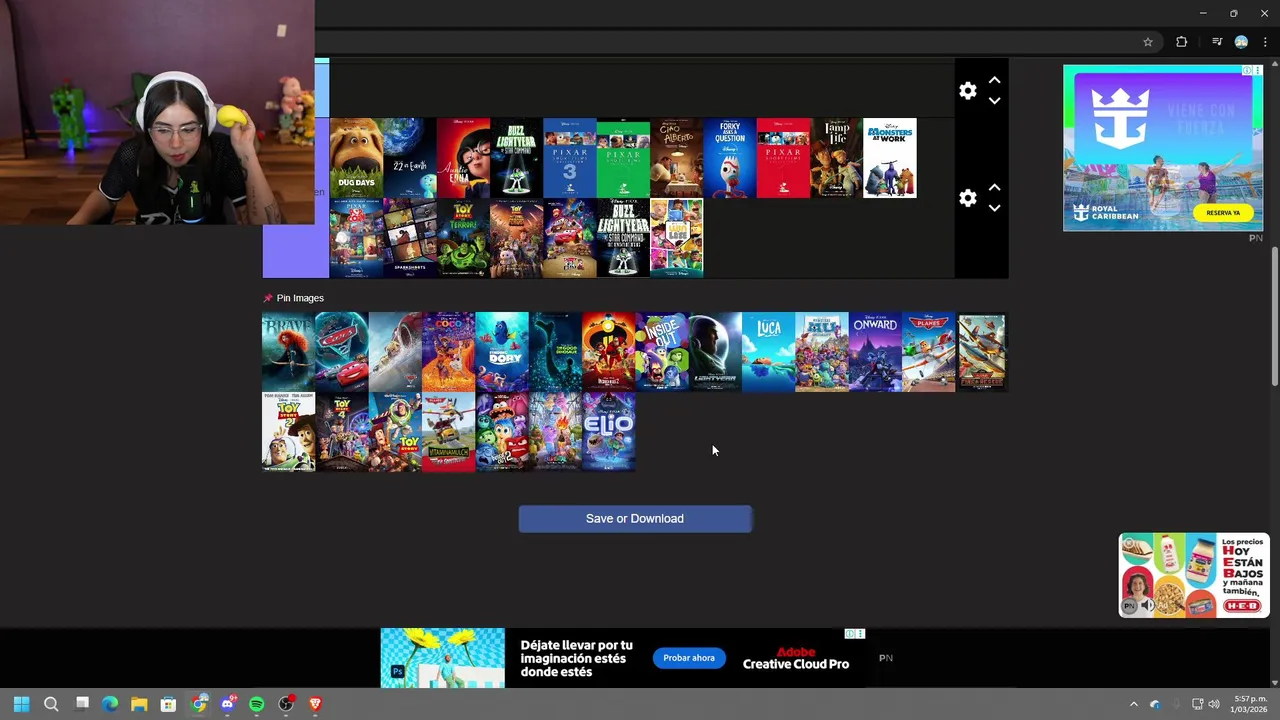Open the Windows Start menu
This screenshot has width=1280, height=720.
(x=21, y=704)
